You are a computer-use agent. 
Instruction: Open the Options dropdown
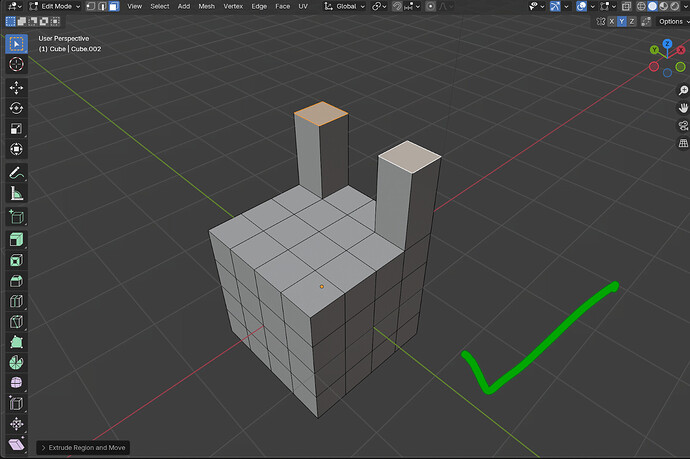(673, 22)
